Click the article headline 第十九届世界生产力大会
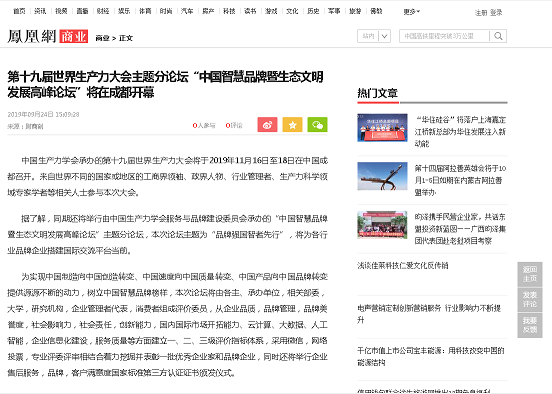 (165, 85)
